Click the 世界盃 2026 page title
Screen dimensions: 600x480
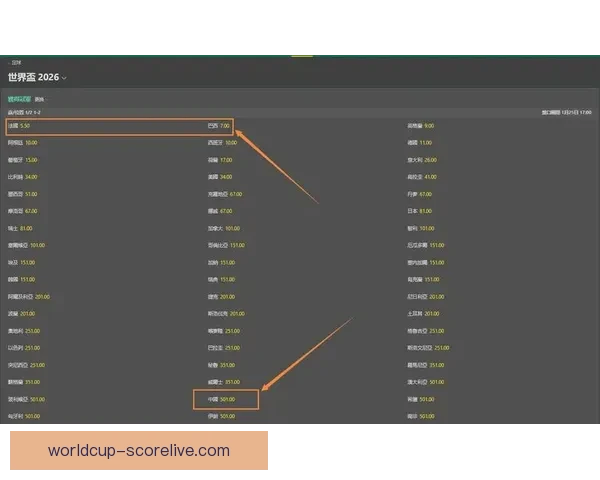coord(33,77)
